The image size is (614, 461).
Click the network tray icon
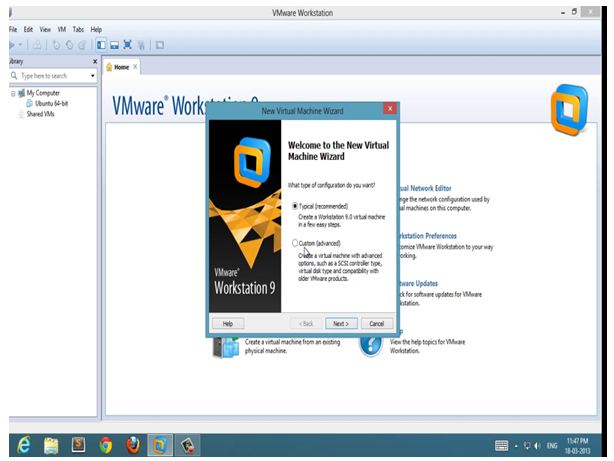tap(527, 446)
